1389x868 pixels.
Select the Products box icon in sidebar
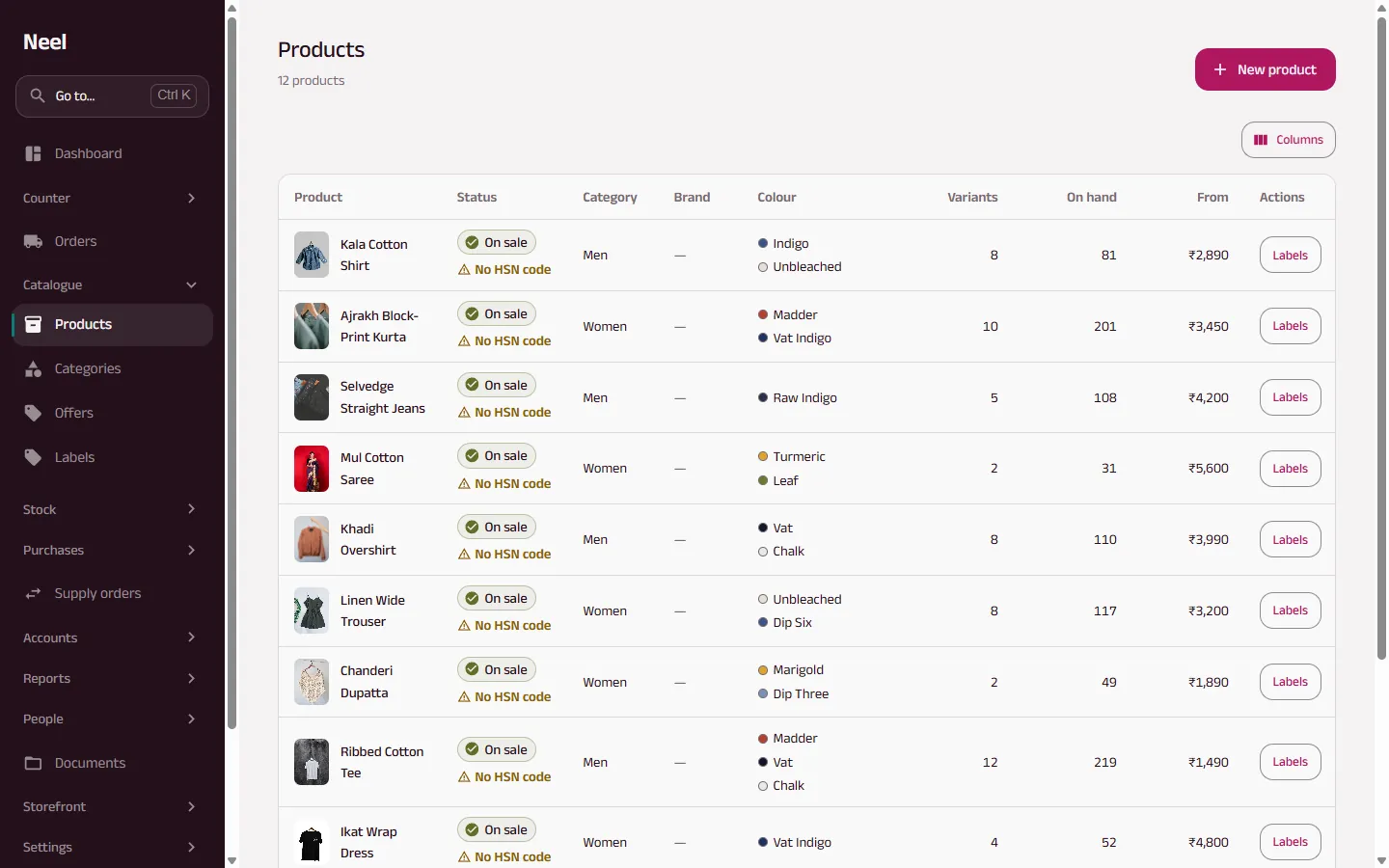click(34, 324)
